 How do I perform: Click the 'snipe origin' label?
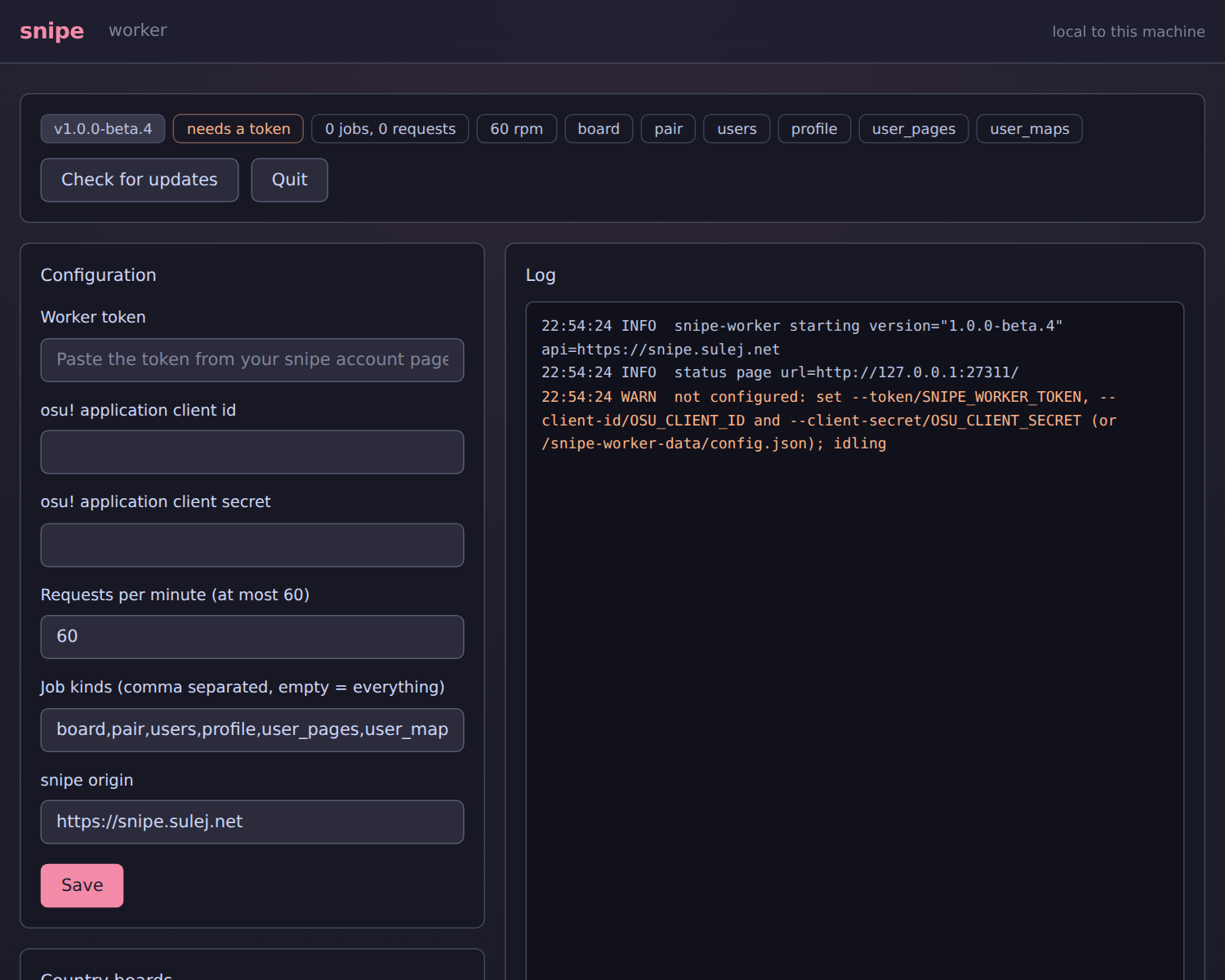tap(87, 780)
